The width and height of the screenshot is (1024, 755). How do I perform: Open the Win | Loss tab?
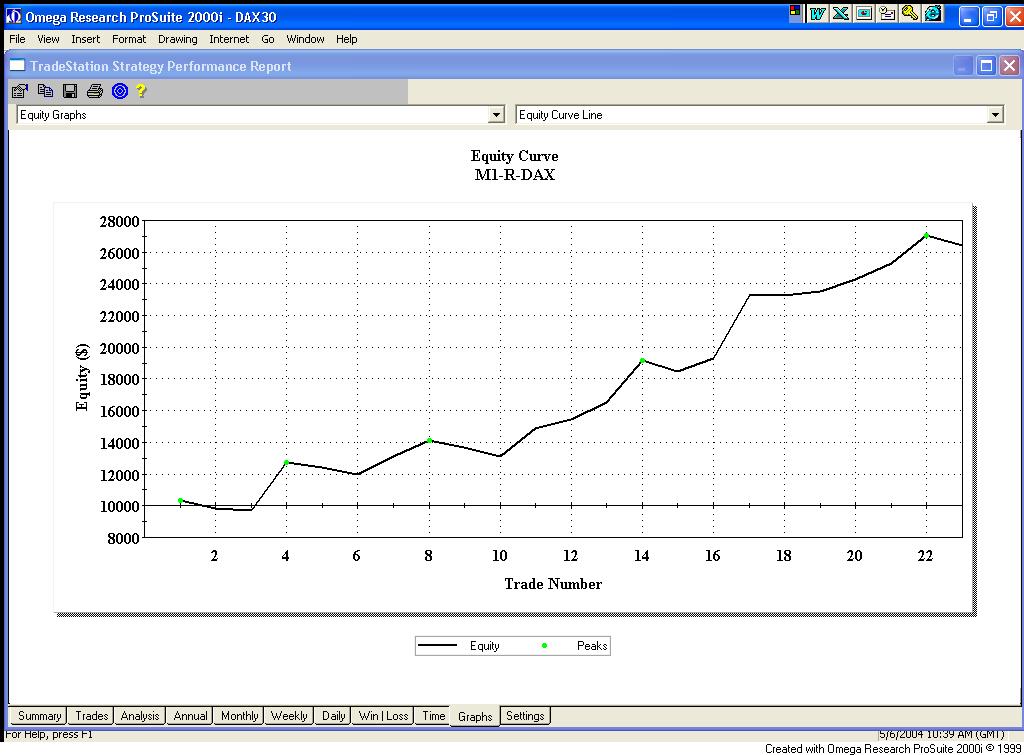click(383, 716)
